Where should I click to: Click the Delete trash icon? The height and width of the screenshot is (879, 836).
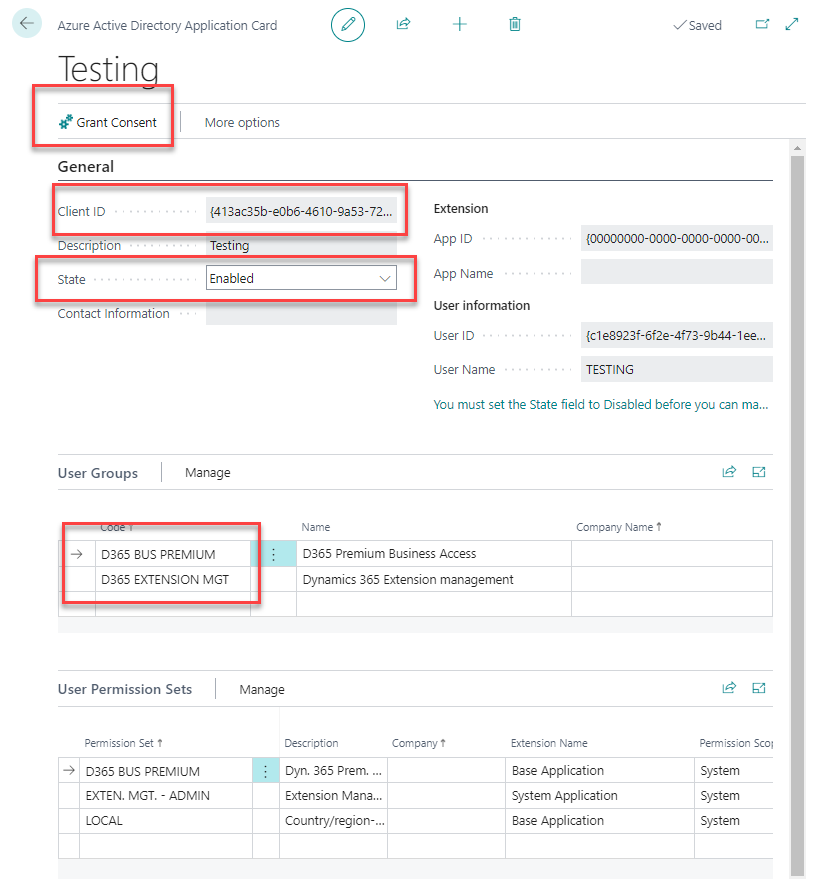point(514,24)
